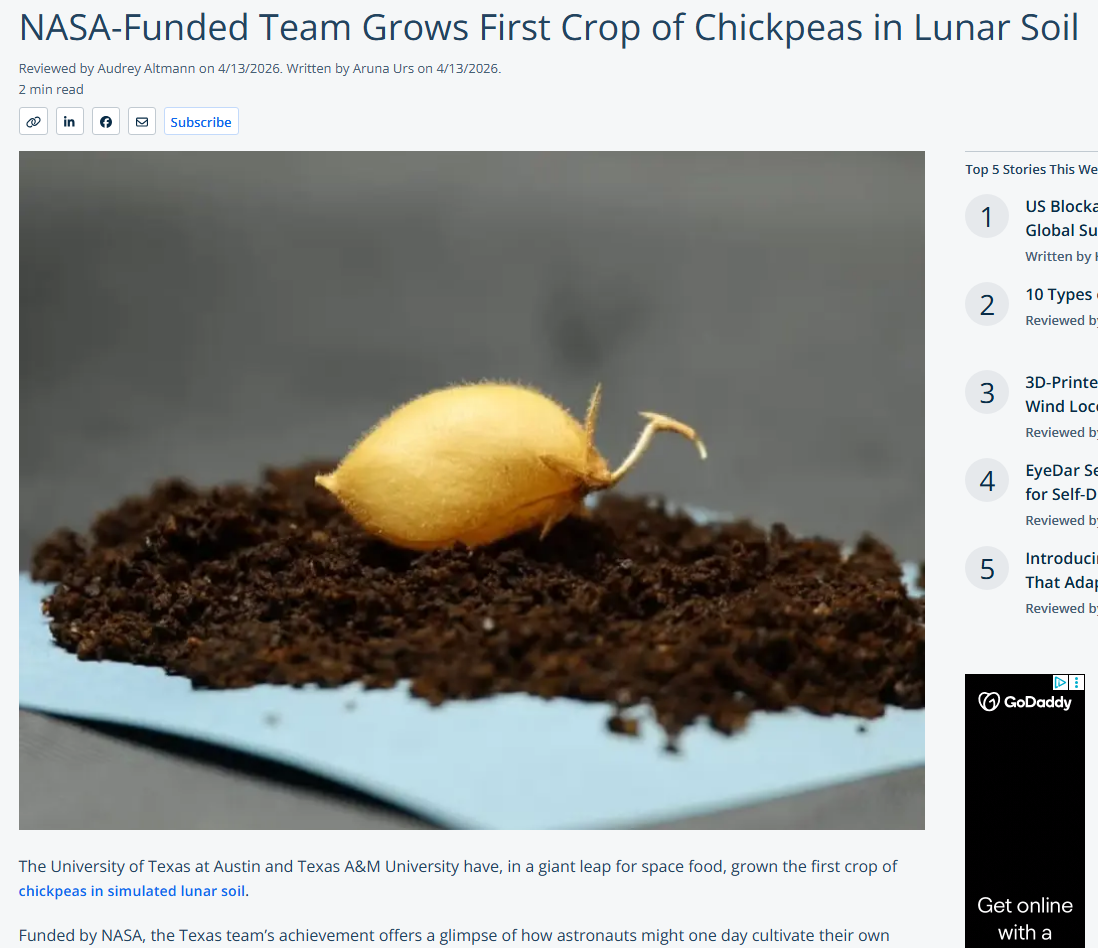The width and height of the screenshot is (1098, 948).
Task: Open the '10 Types' story link
Action: click(x=1062, y=295)
